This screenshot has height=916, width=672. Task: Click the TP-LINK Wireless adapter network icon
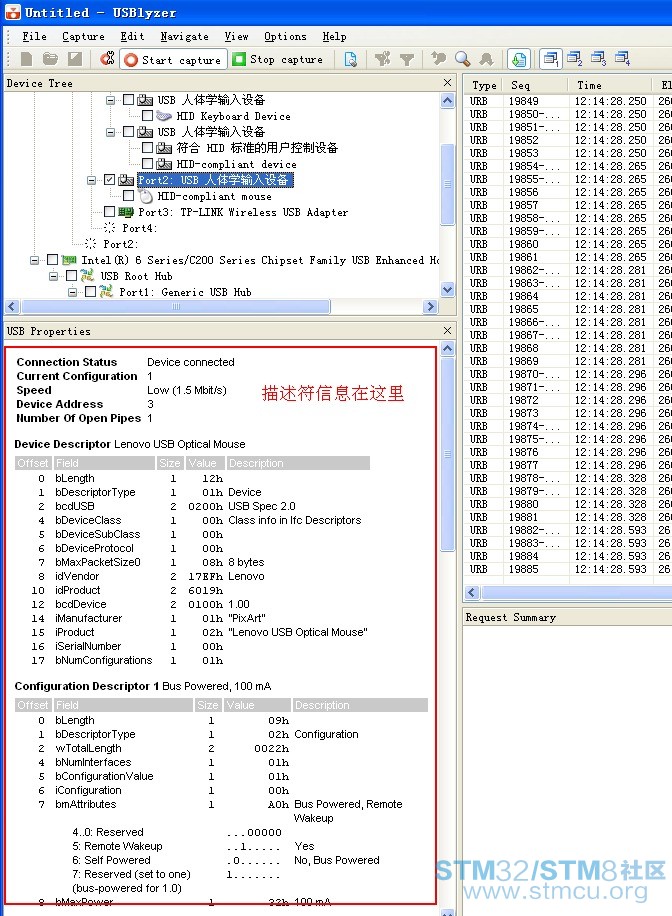point(126,212)
